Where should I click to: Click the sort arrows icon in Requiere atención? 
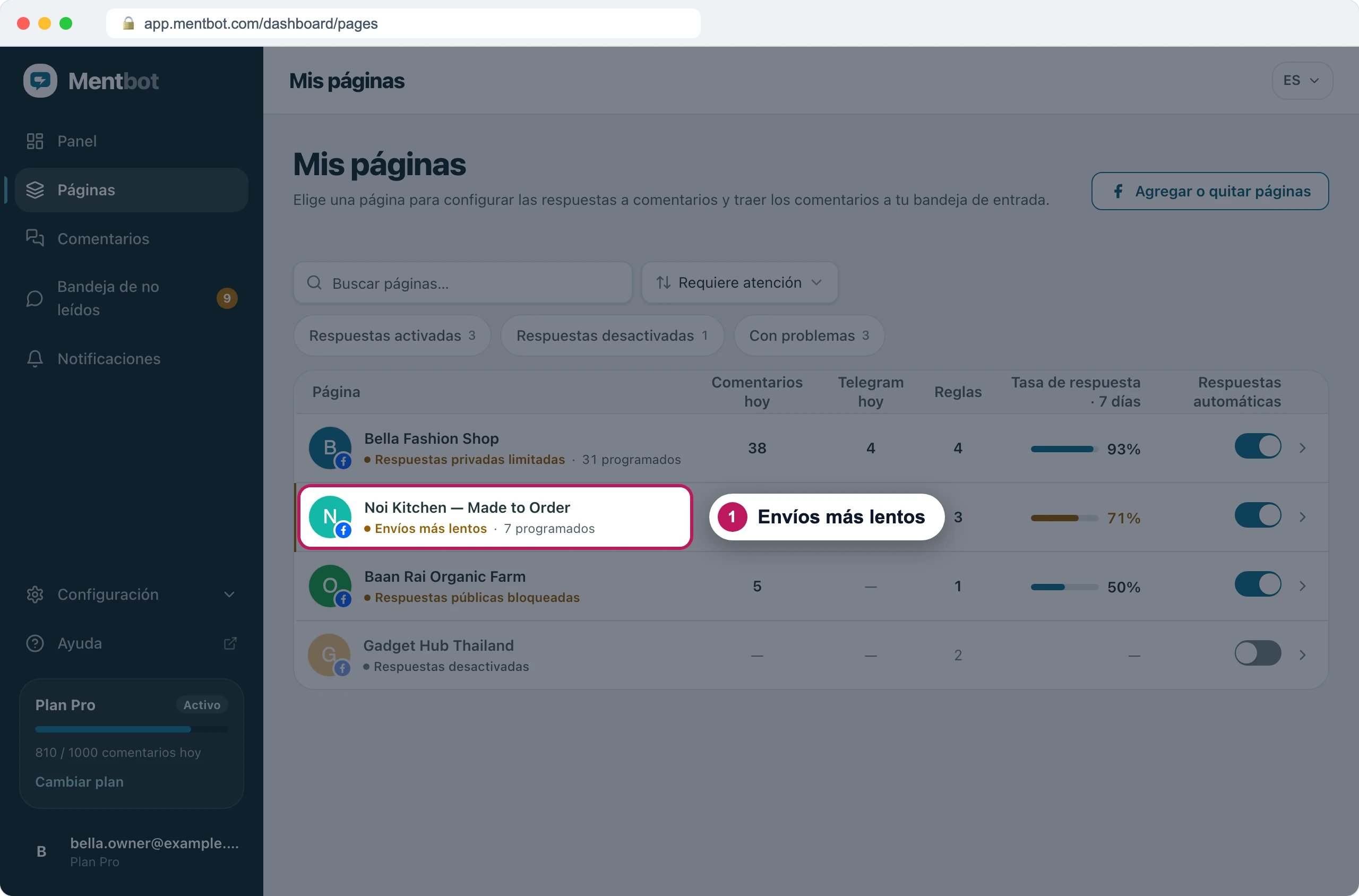663,282
